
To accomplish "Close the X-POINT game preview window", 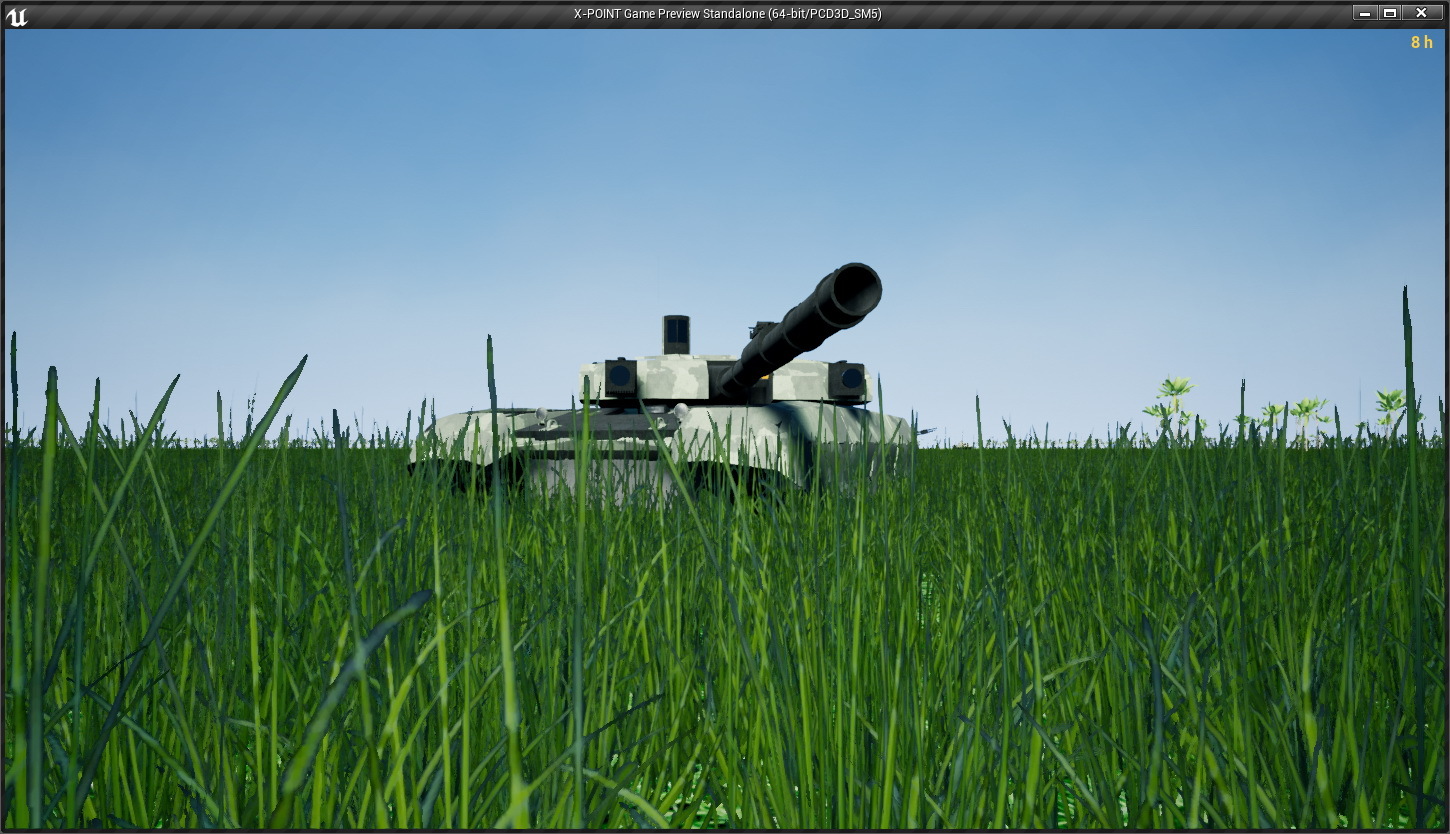I will point(1420,13).
